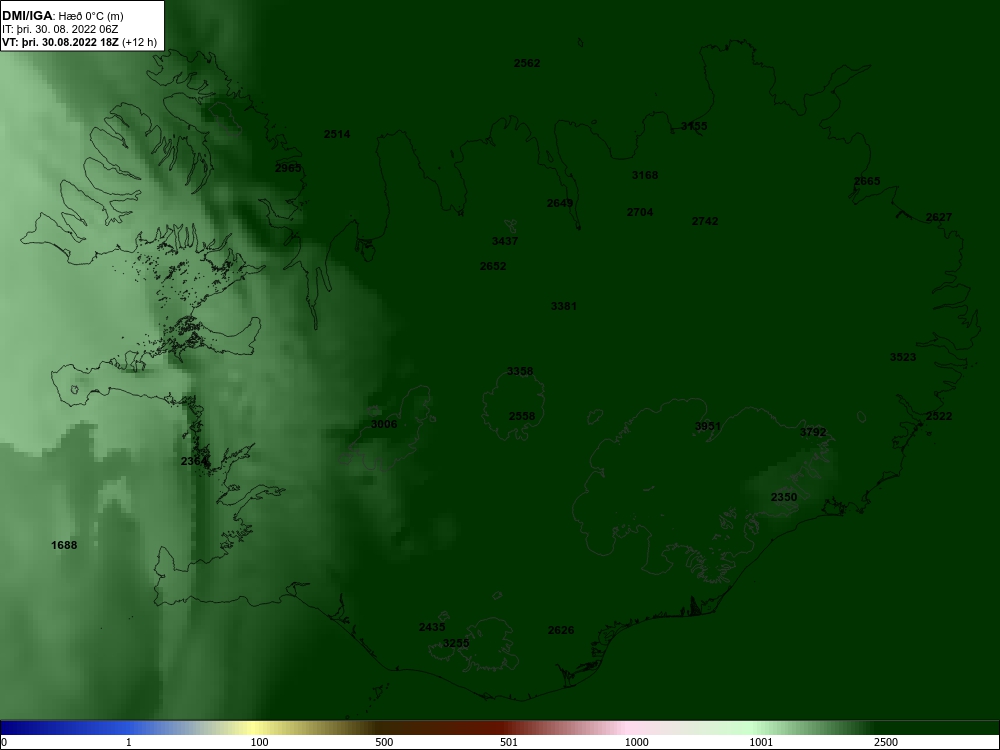Select the 2704 height value
This screenshot has height=750, width=1000.
[640, 212]
